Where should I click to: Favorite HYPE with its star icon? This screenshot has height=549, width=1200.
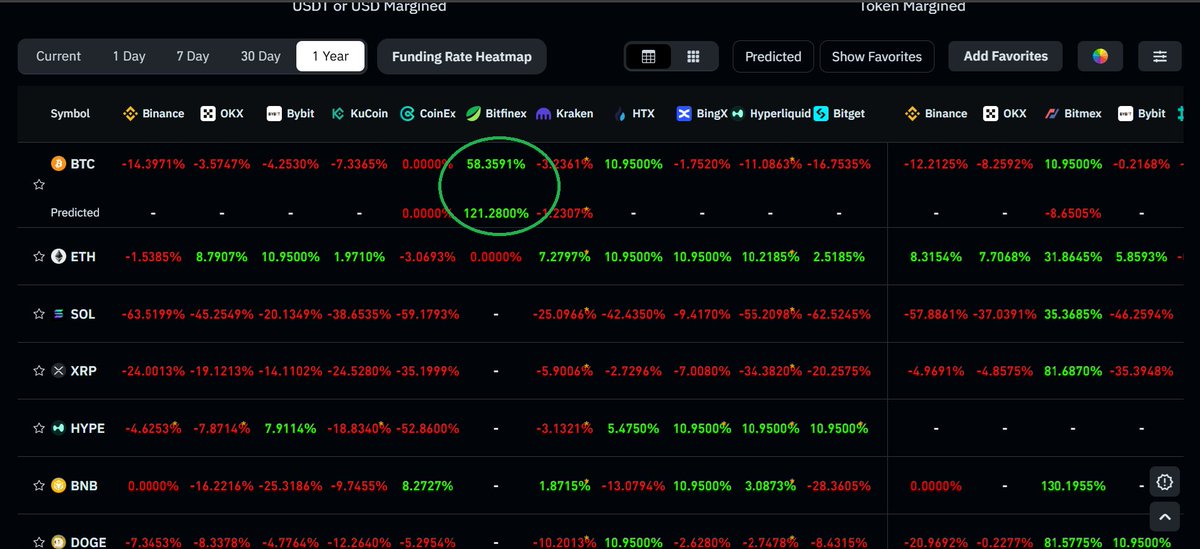tap(39, 428)
